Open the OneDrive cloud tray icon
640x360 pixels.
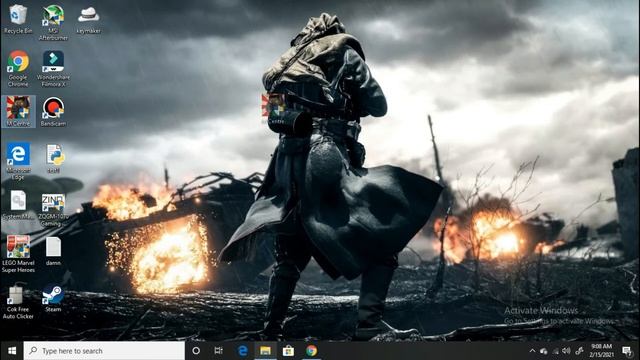click(x=544, y=351)
